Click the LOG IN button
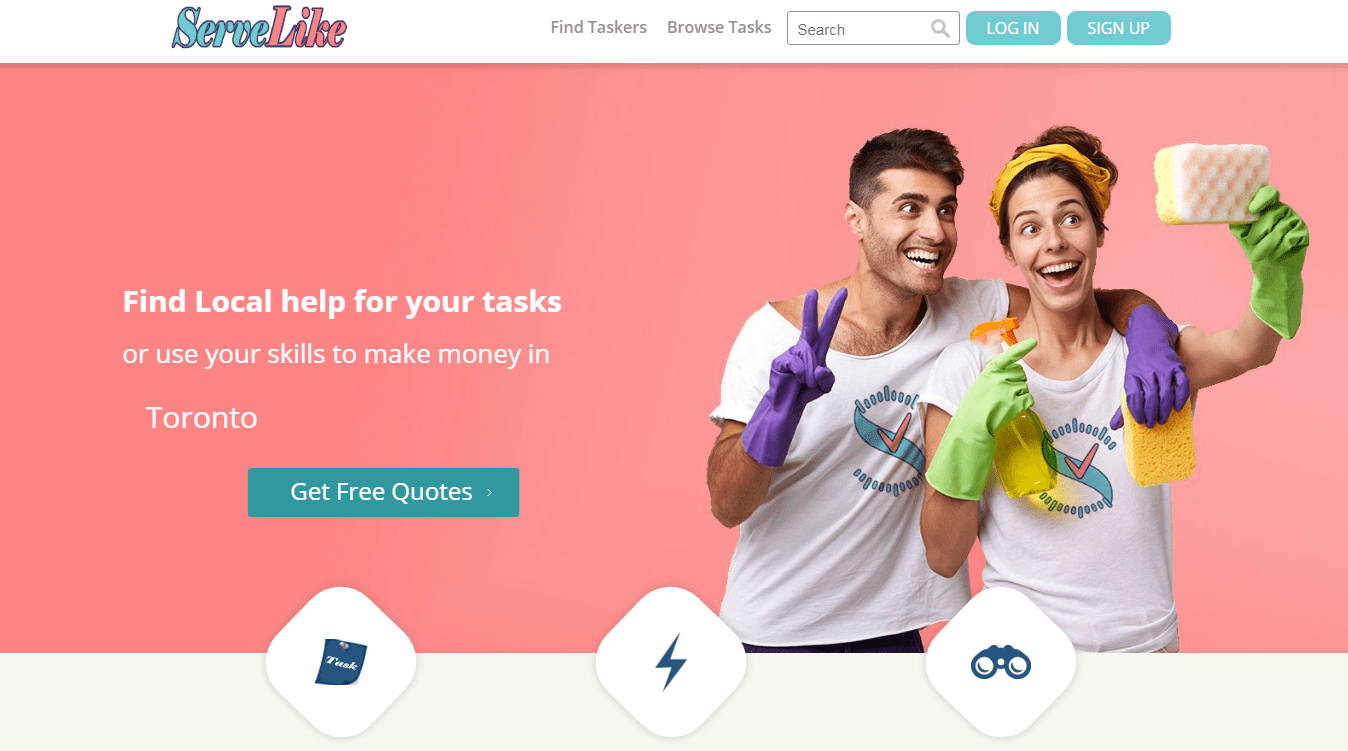This screenshot has height=751, width=1348. (1012, 28)
